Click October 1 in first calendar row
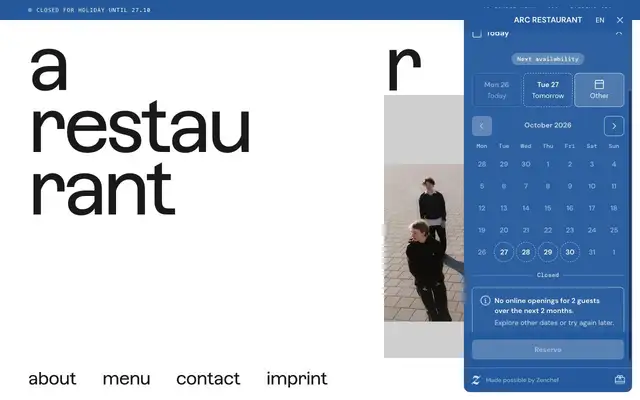This screenshot has width=640, height=400. [x=548, y=164]
